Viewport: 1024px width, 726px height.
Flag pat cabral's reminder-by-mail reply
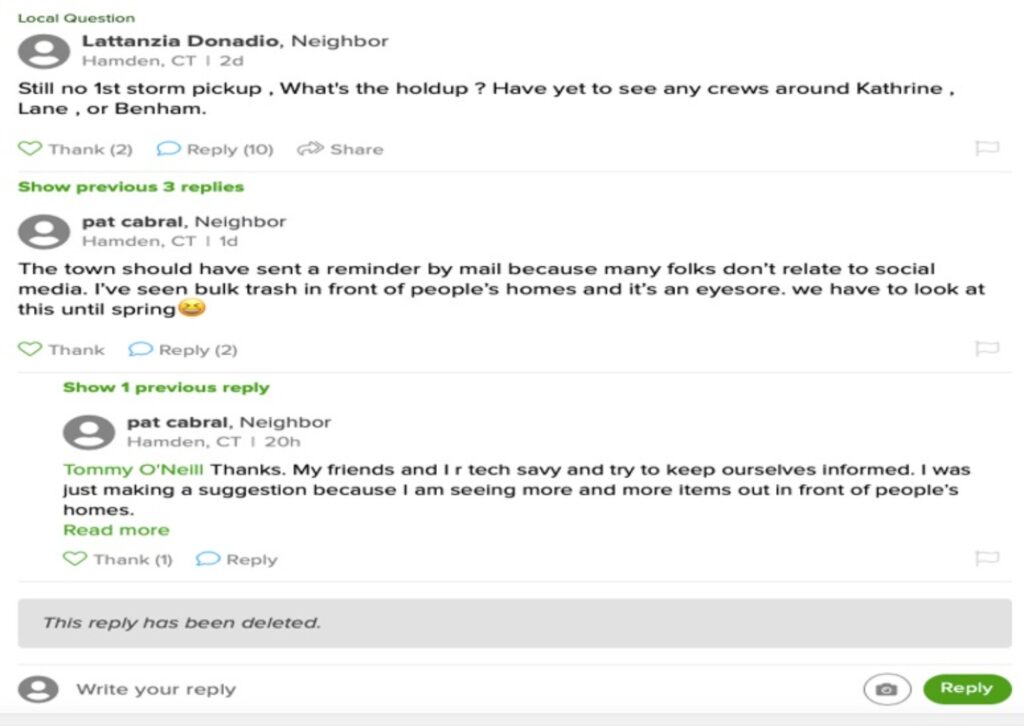coord(986,349)
